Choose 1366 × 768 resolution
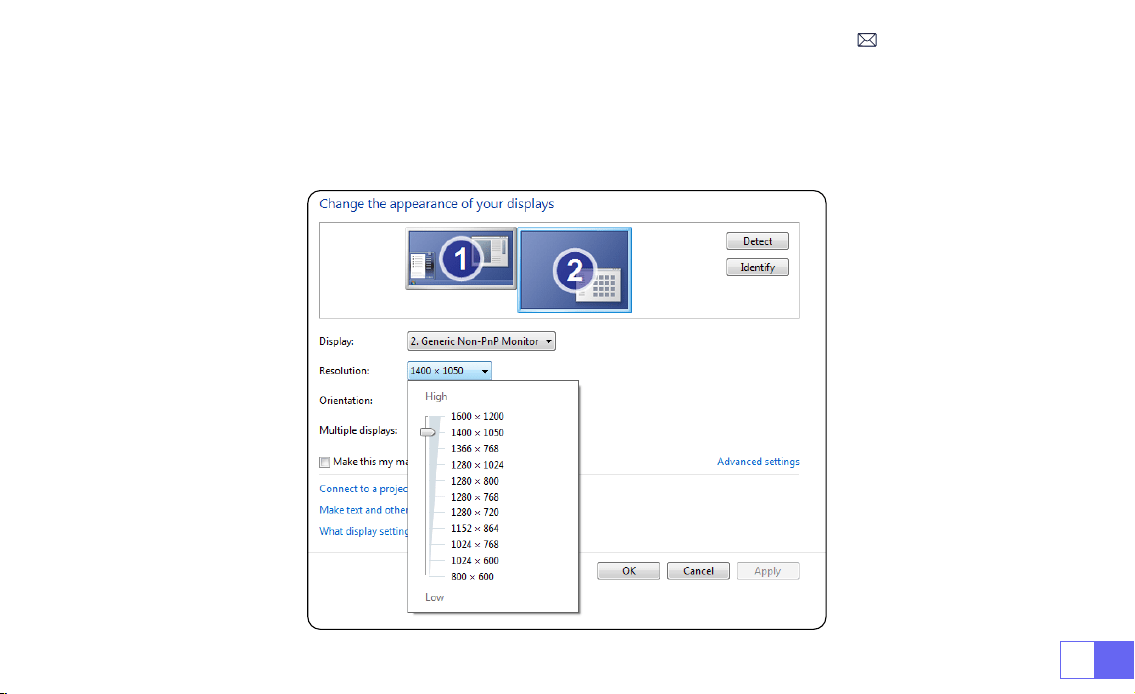Screen dimensions: 1135x694 (x=475, y=449)
